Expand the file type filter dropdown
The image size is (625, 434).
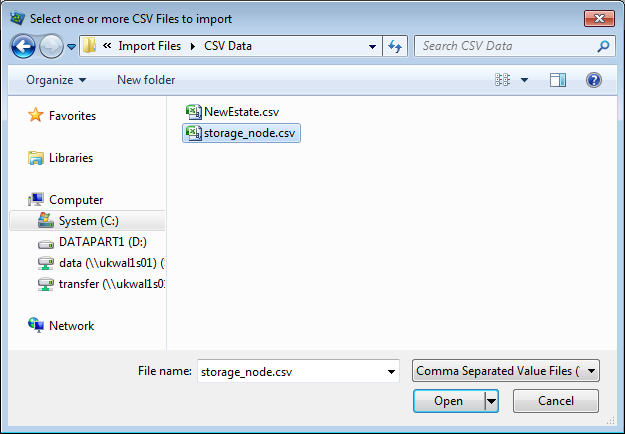pos(593,371)
